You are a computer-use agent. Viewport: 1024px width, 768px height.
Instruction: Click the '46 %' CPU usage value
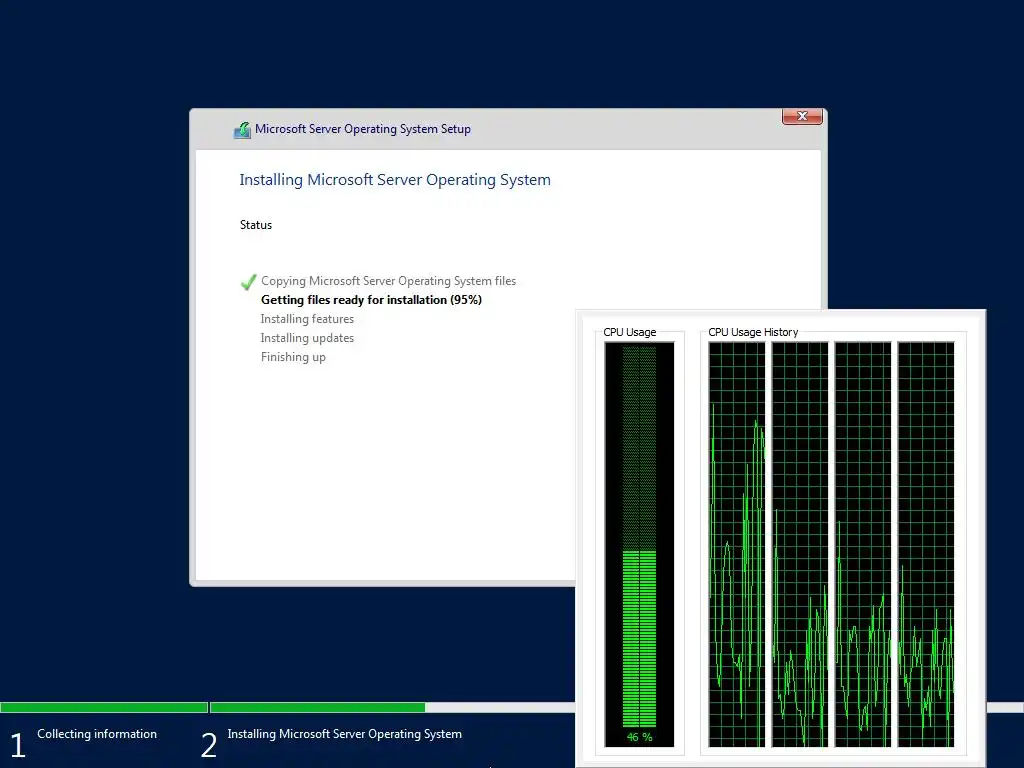point(639,737)
